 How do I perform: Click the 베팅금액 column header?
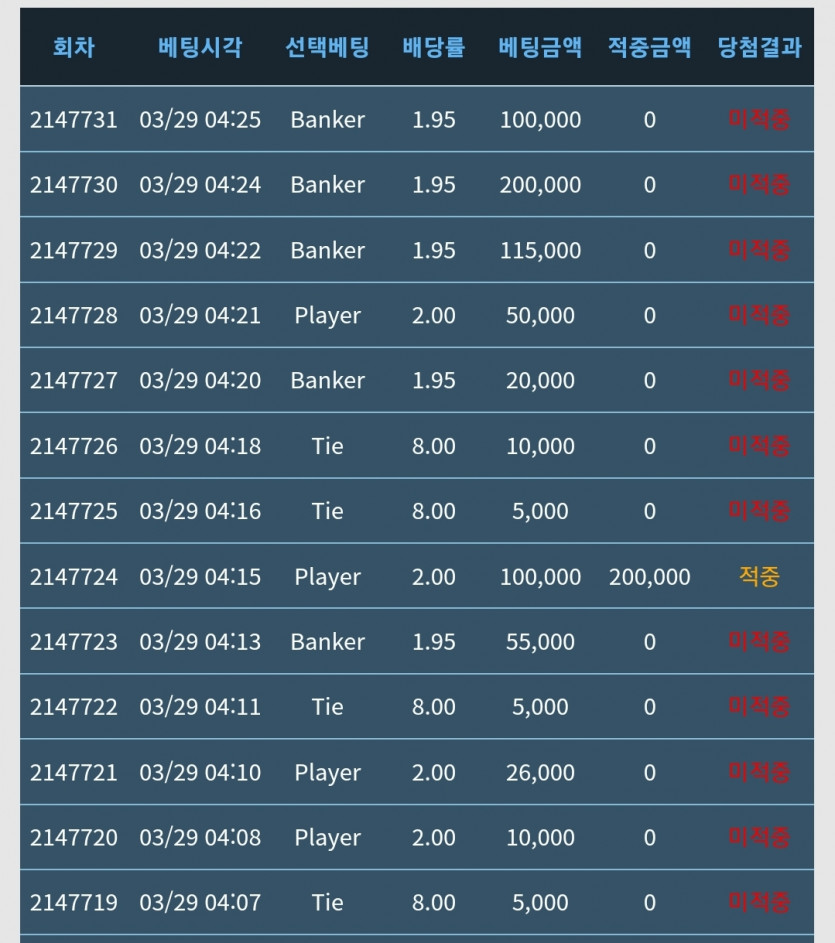540,47
